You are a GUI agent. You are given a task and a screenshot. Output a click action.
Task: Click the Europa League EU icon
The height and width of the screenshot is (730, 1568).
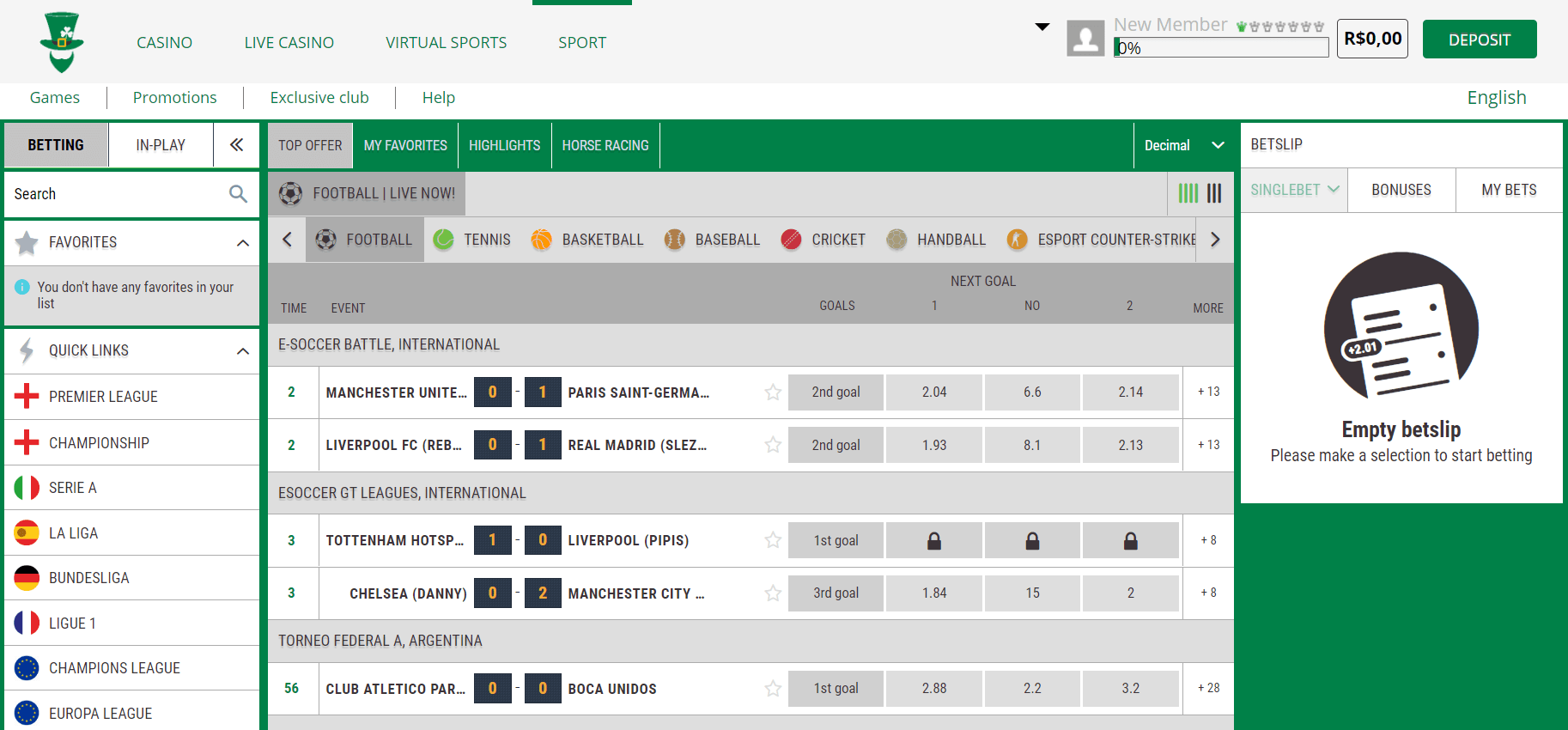point(27,713)
